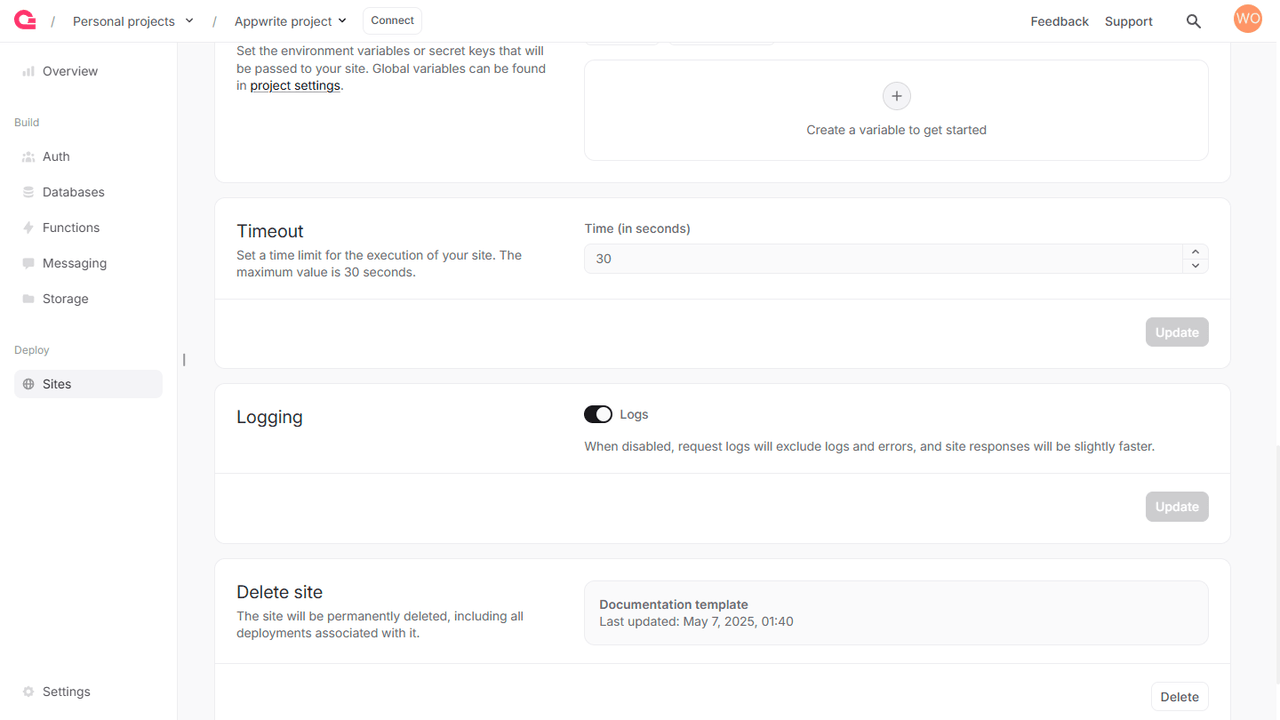The image size is (1280, 720).
Task: Click the Appwrite logo icon
Action: (25, 20)
